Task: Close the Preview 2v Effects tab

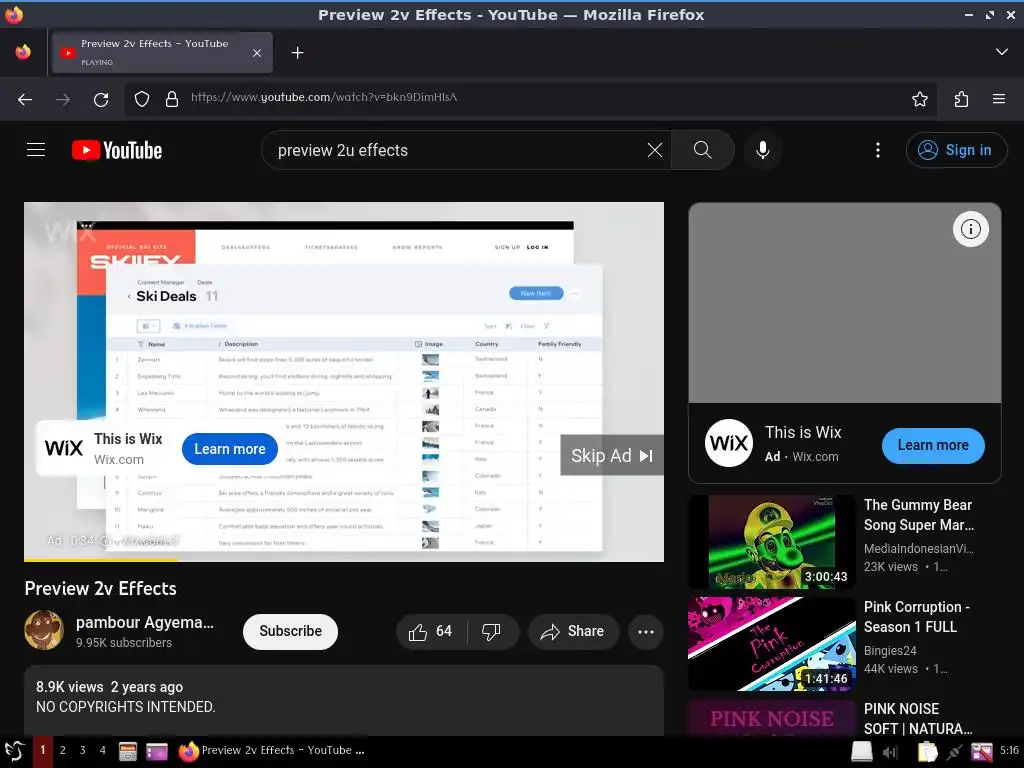Action: click(x=257, y=53)
